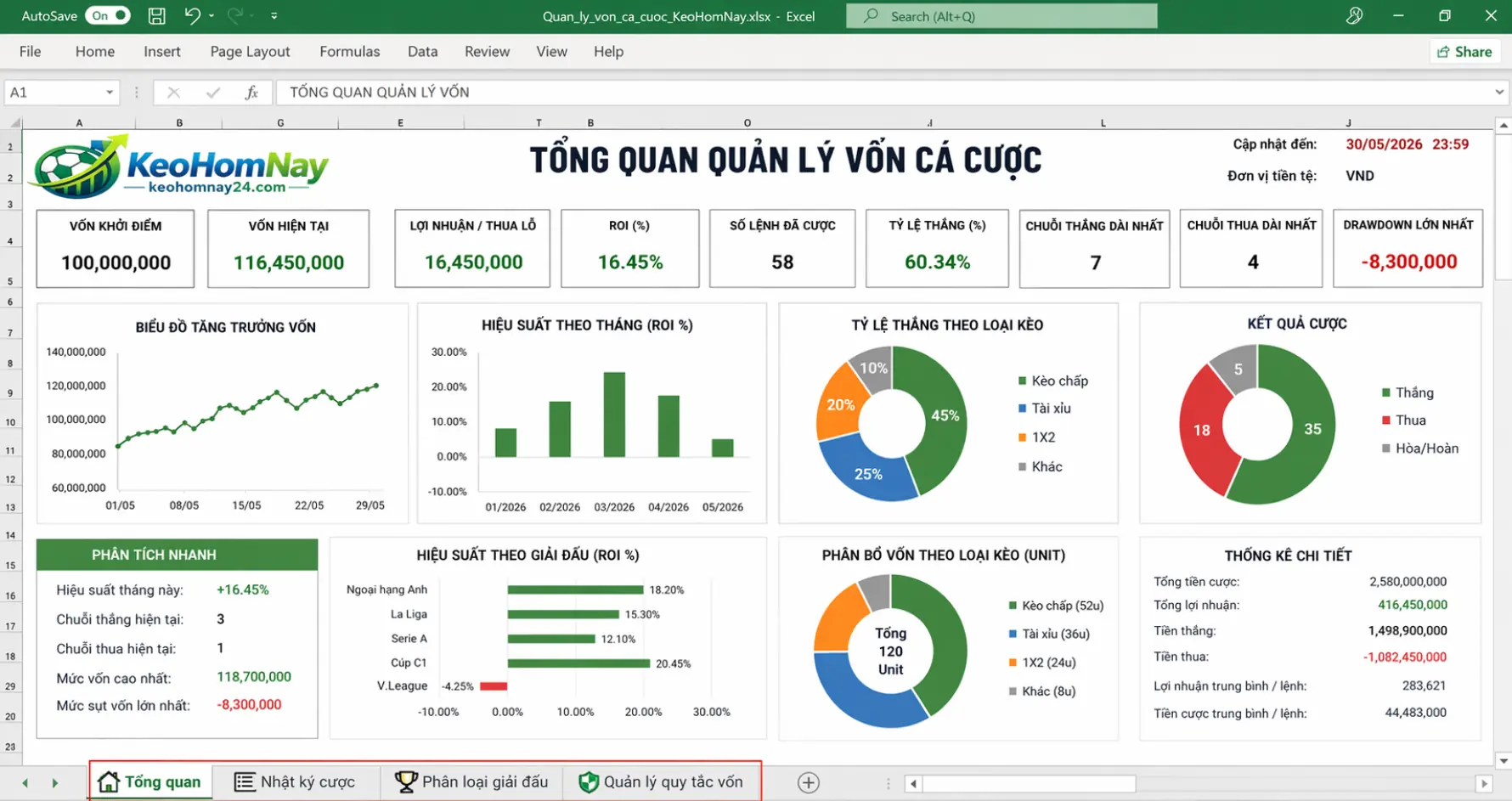This screenshot has height=801, width=1512.
Task: Click the account avatar icon at top right
Action: click(1355, 15)
